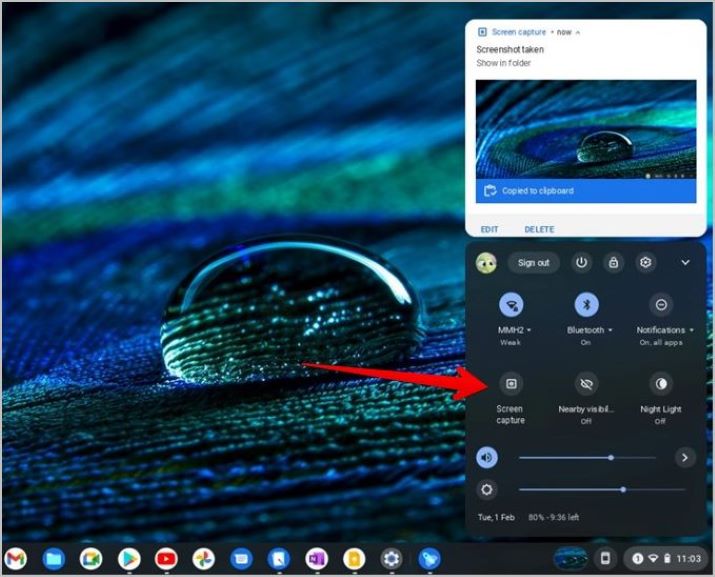Screen dimensions: 715x577
Task: Mute the volume speaker icon
Action: [x=487, y=457]
